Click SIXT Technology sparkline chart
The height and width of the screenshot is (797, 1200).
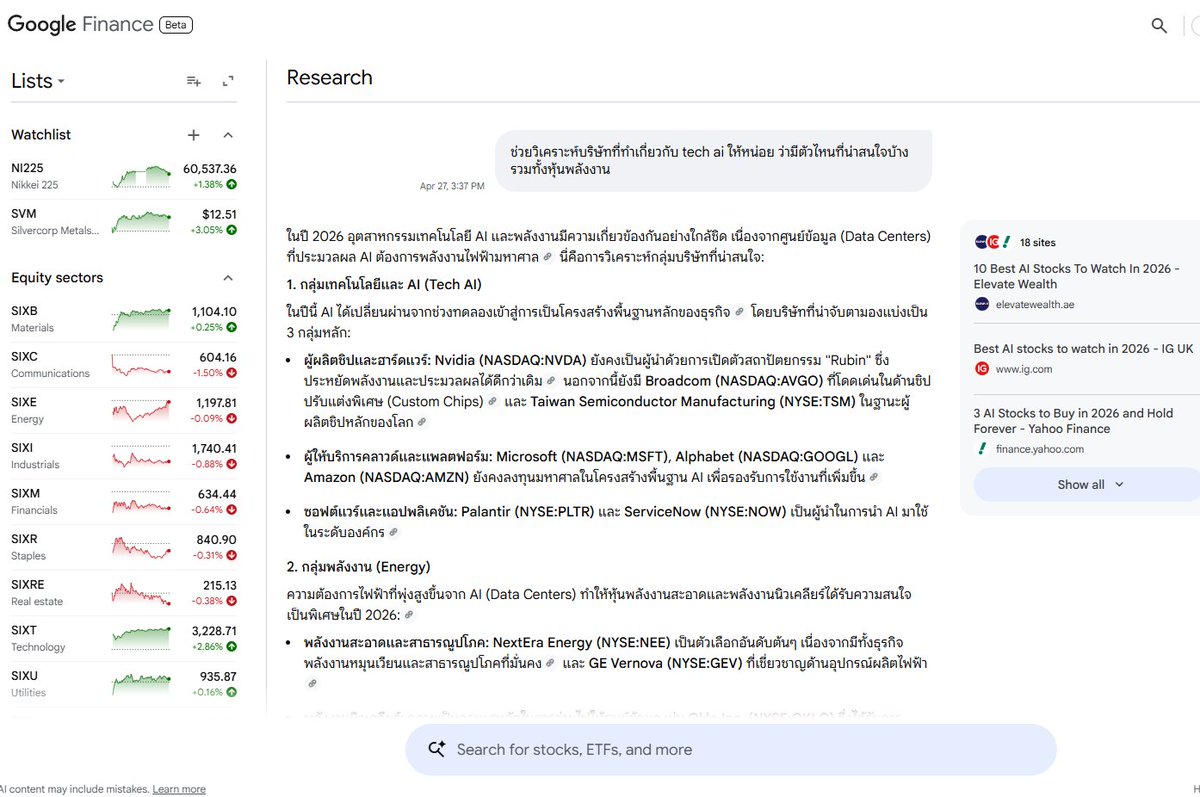(x=141, y=637)
